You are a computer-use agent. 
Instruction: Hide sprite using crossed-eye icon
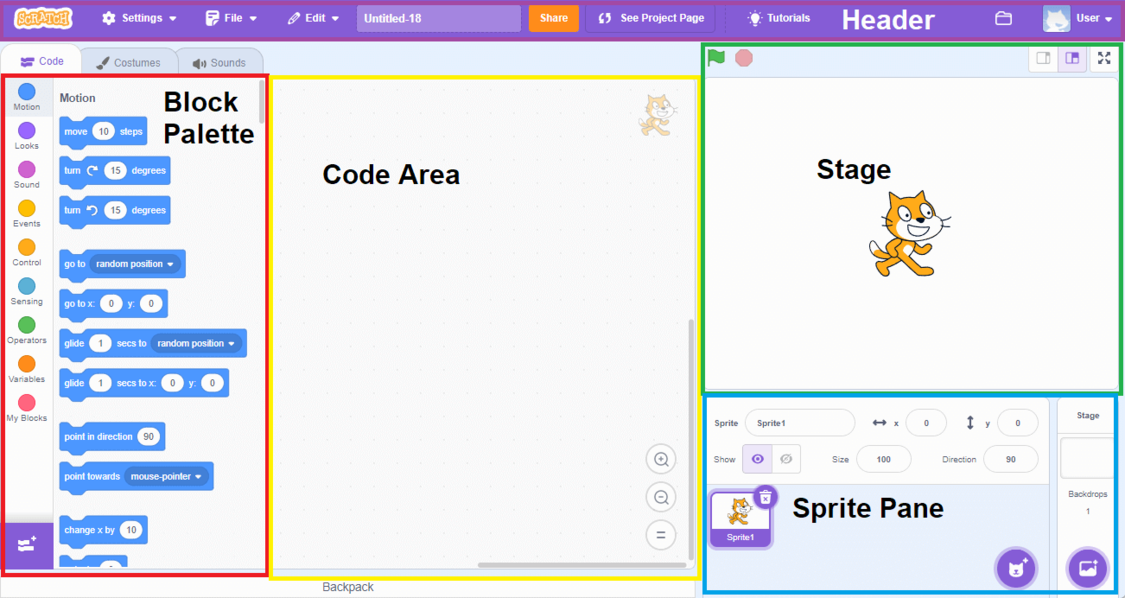pos(786,459)
